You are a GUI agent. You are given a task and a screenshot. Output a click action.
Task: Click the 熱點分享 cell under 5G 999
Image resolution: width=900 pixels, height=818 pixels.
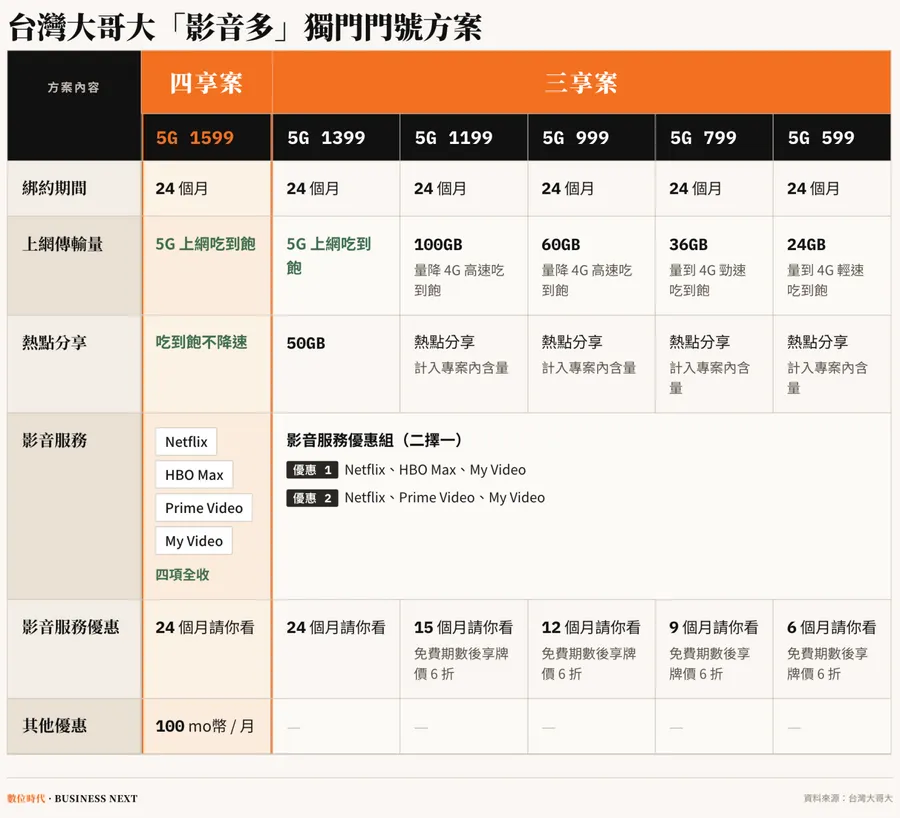[x=591, y=364]
